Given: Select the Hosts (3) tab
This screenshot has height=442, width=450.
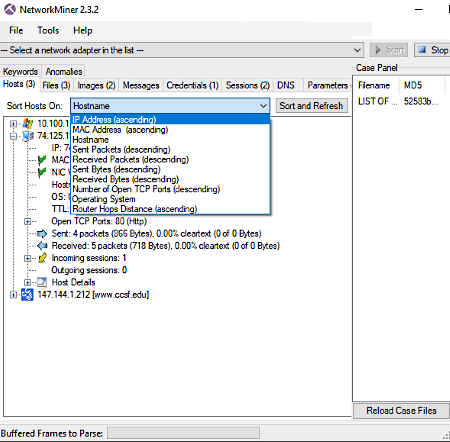Looking at the screenshot, I should [x=19, y=84].
